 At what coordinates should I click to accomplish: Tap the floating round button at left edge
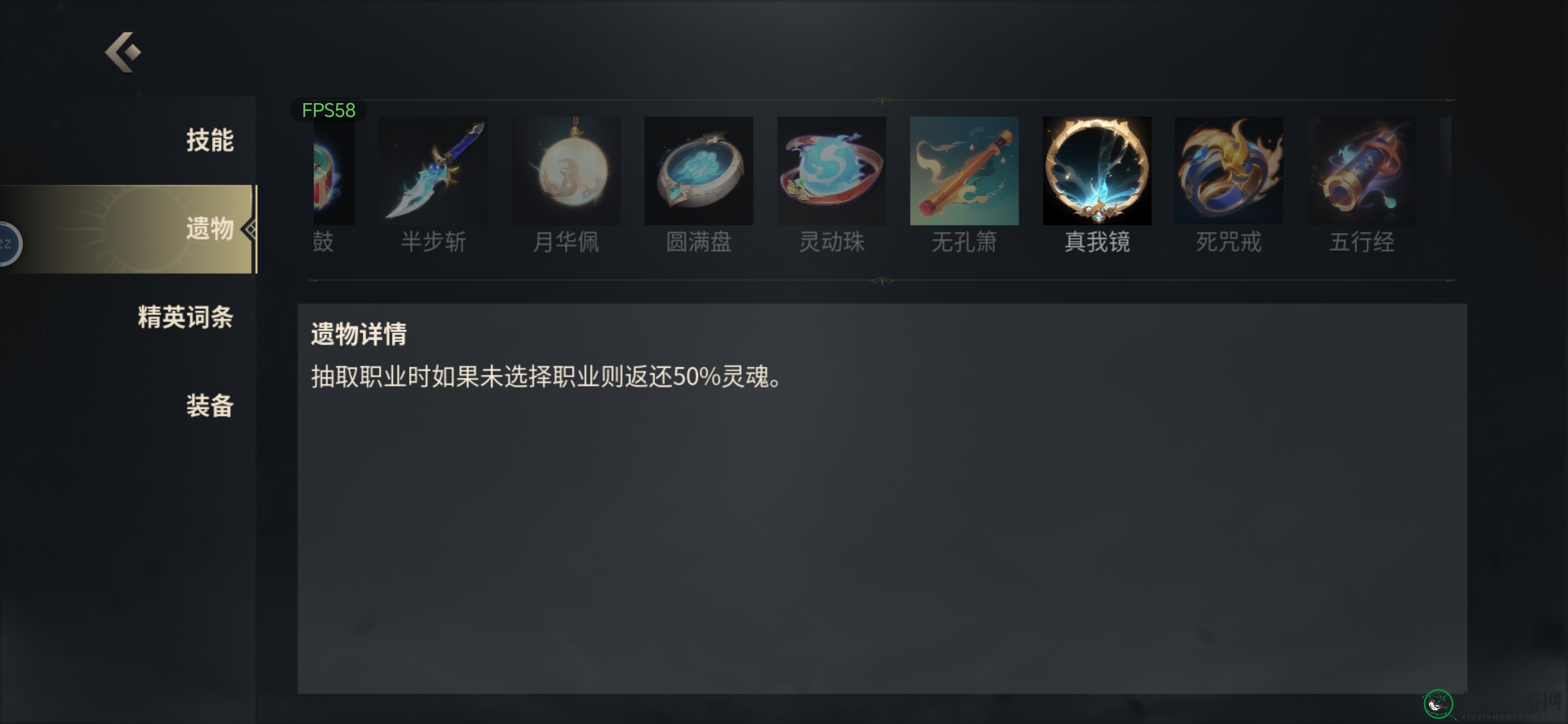[x=10, y=244]
